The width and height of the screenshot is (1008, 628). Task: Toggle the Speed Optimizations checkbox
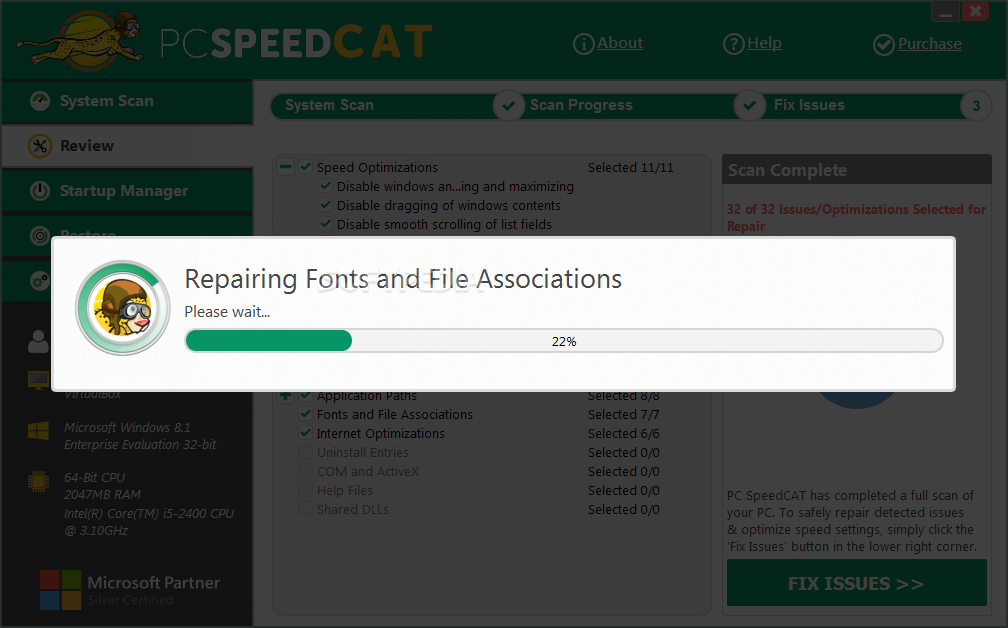point(306,167)
